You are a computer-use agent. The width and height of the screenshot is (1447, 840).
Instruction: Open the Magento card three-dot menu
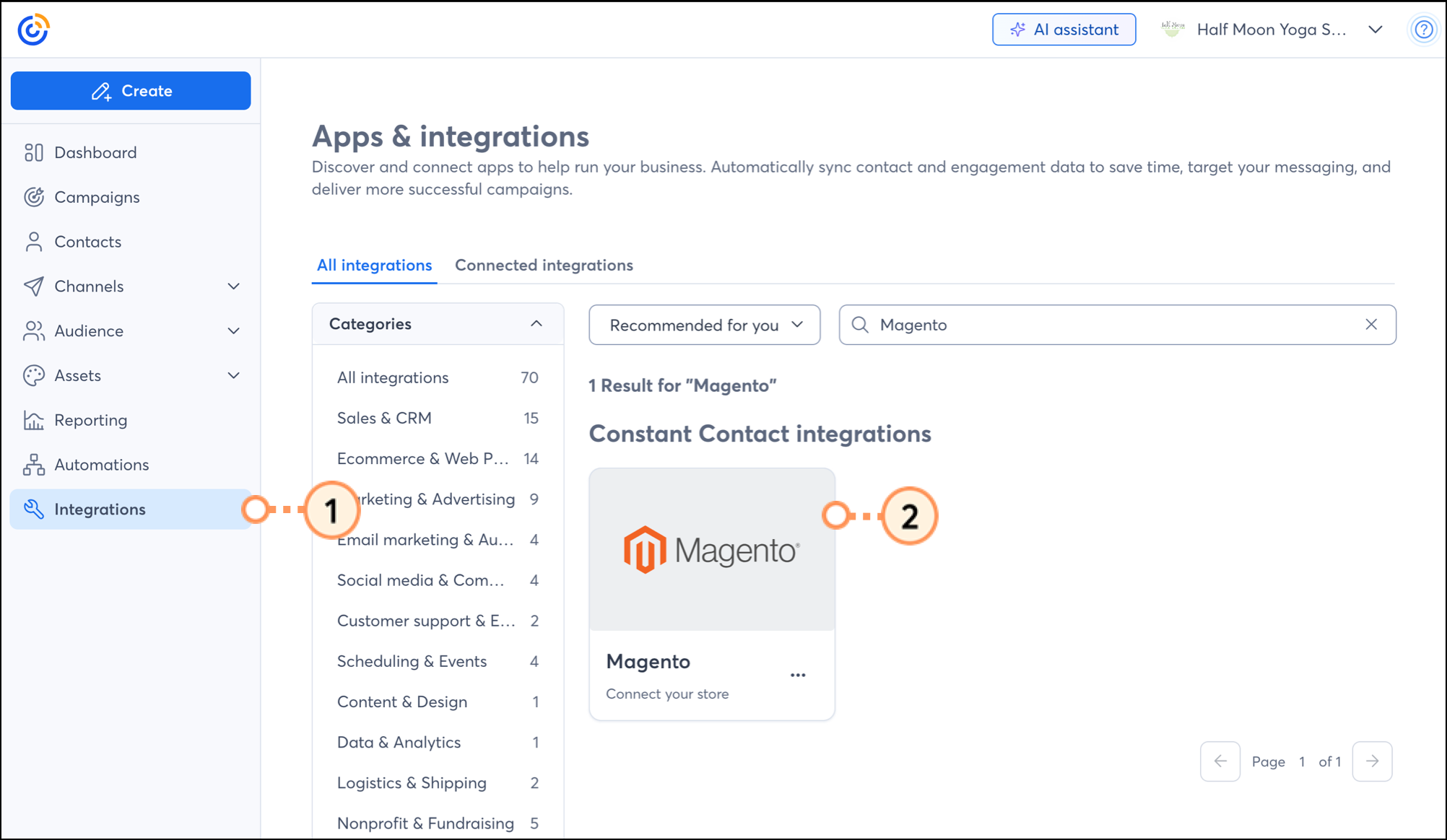(x=798, y=675)
